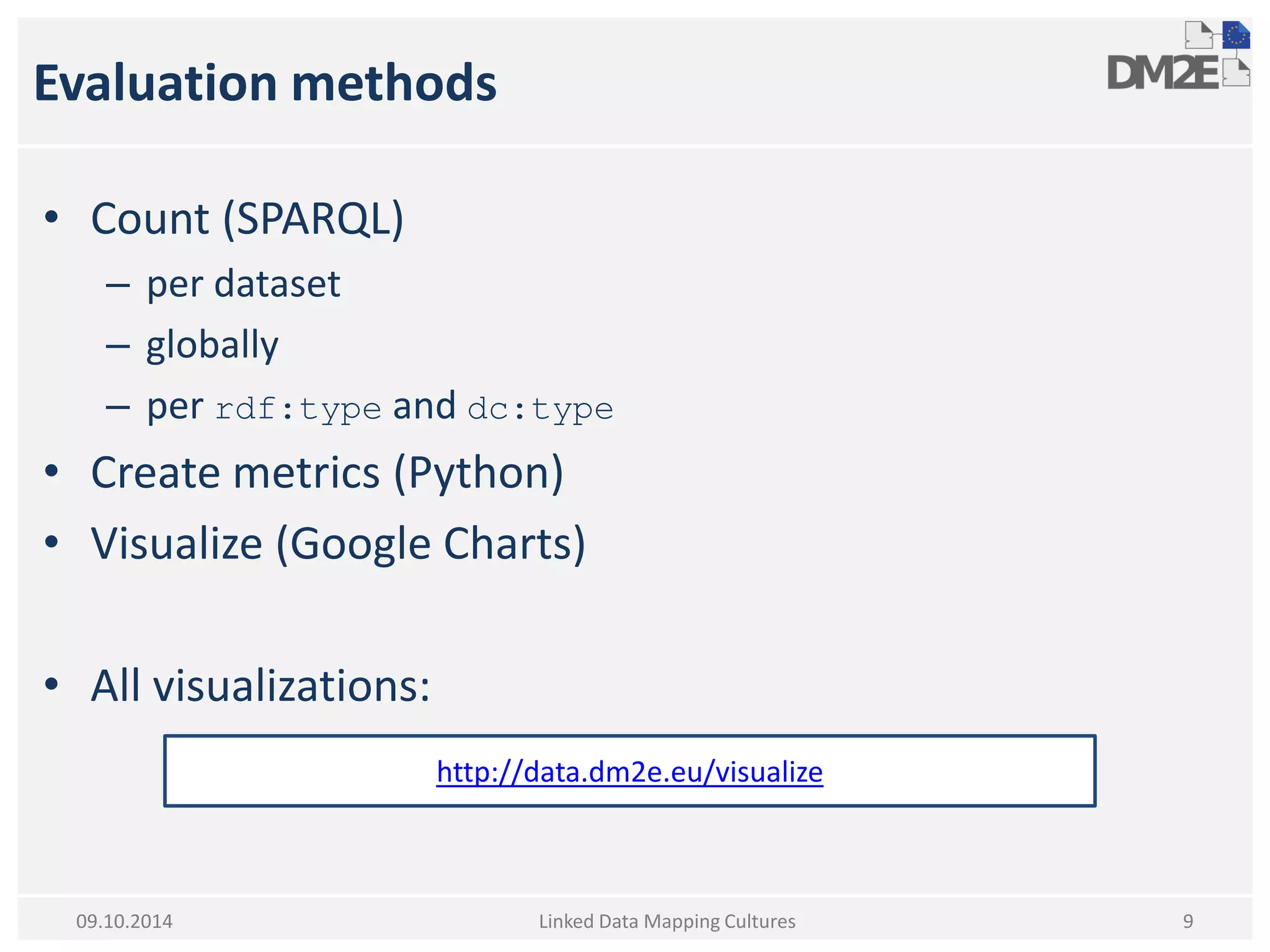Screen dimensions: 1270x952
Task: Click the footer 'Linked Data Mapping Cultures'
Action: 667,922
